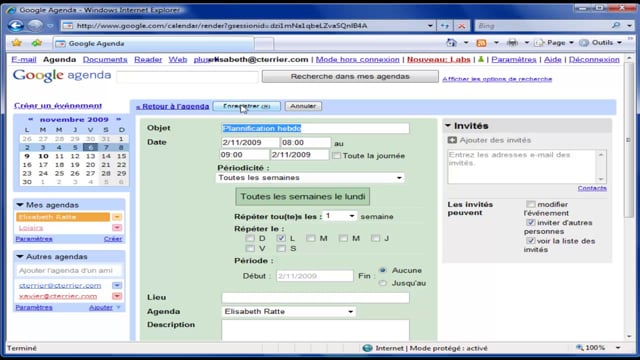Uncheck inviter d'autres personnes checkbox
Image resolution: width=640 pixels, height=360 pixels.
[x=530, y=222]
